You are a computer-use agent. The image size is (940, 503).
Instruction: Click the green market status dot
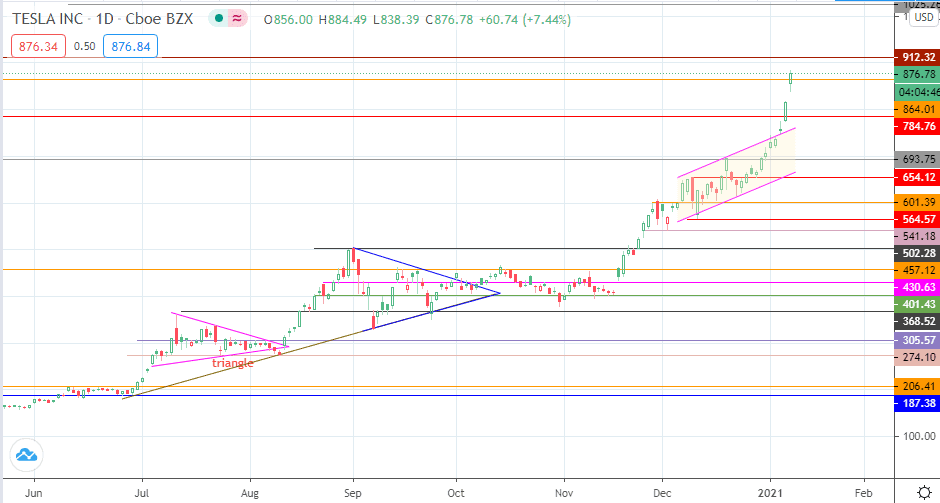(x=219, y=19)
